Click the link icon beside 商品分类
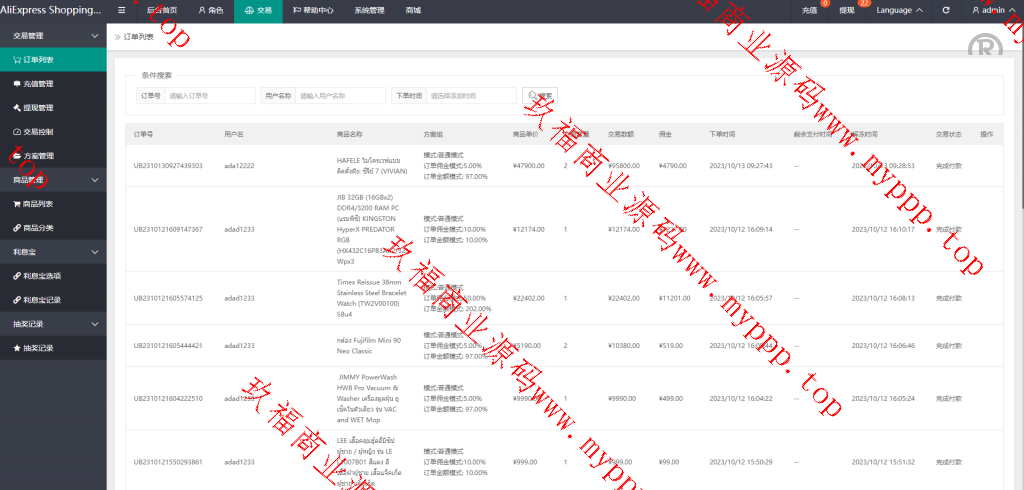This screenshot has width=1024, height=490. [x=17, y=227]
